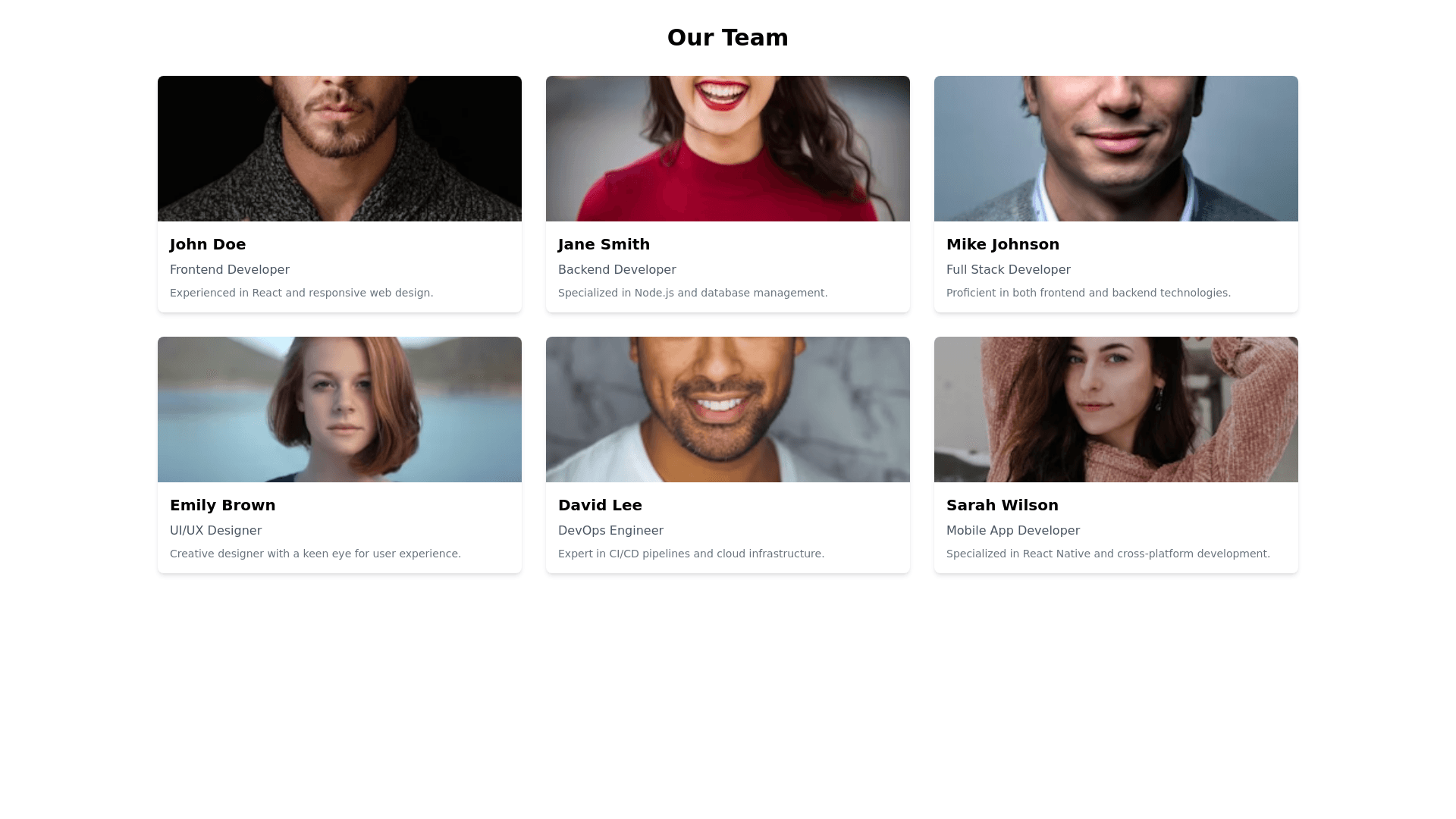Select the DevOps Engineer role label
Image resolution: width=1456 pixels, height=819 pixels.
[610, 531]
